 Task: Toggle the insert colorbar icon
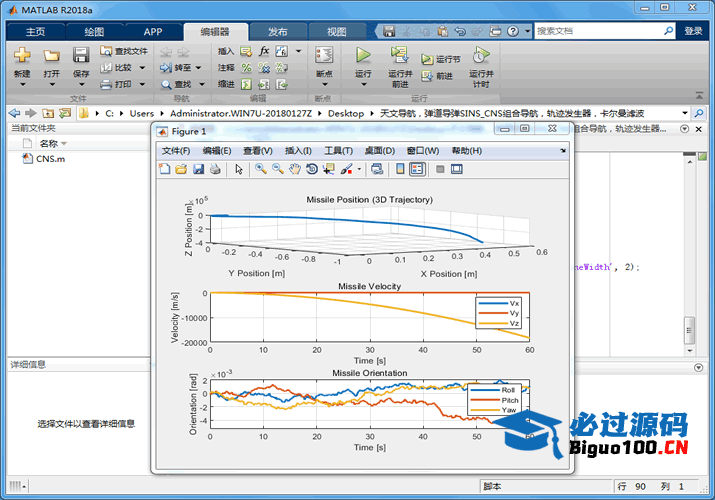[400, 169]
